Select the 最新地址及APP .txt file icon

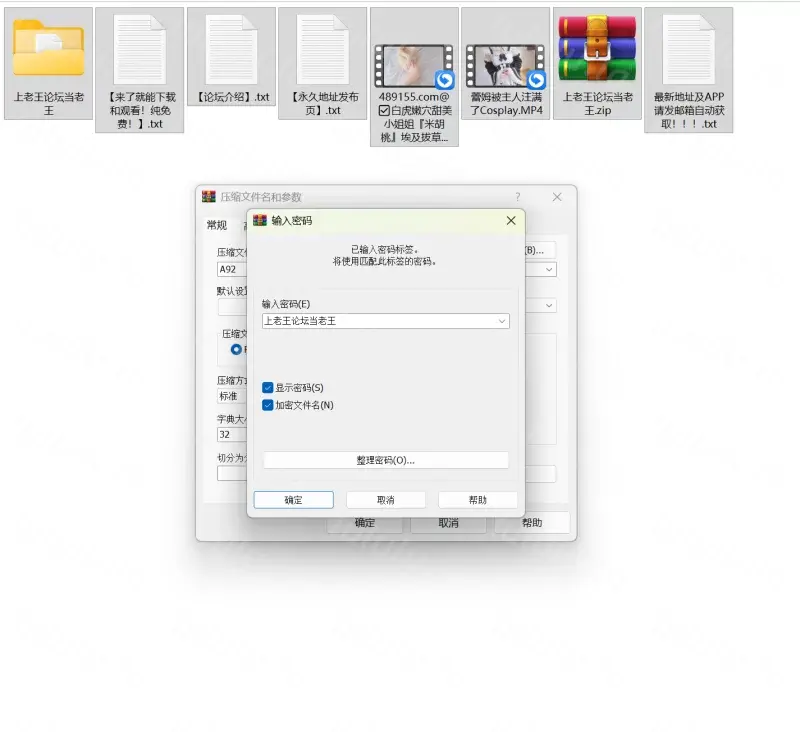click(x=688, y=49)
